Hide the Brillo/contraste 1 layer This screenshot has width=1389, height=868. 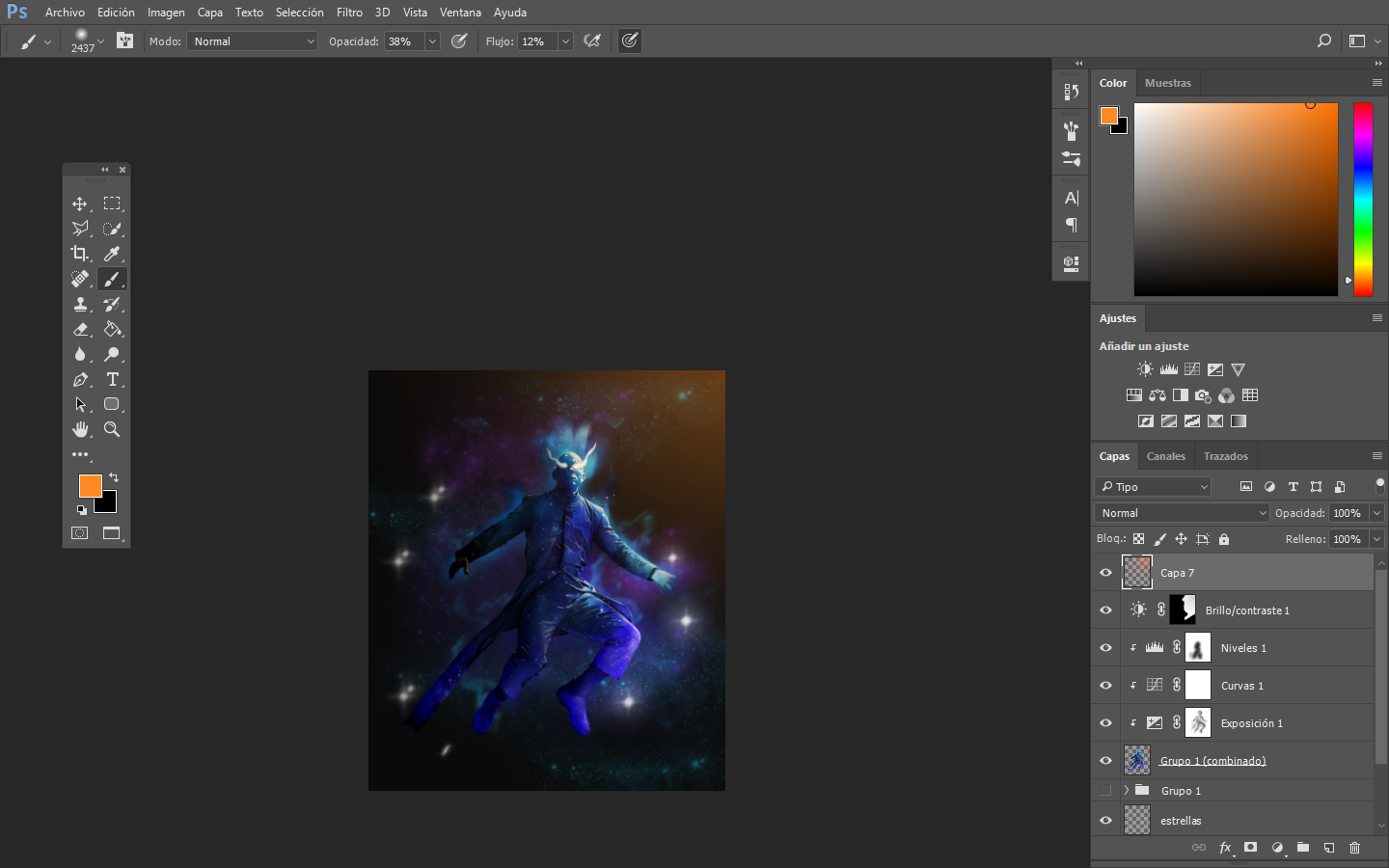coord(1105,610)
